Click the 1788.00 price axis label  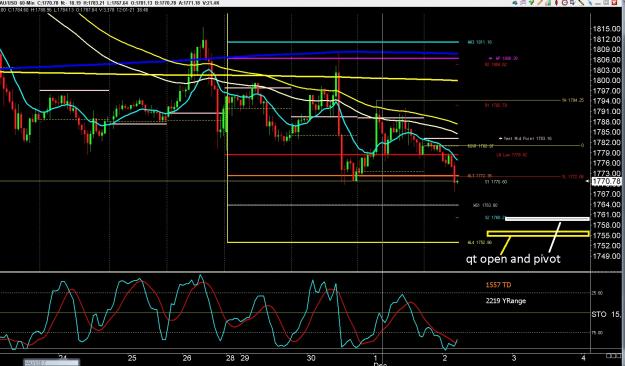(607, 122)
